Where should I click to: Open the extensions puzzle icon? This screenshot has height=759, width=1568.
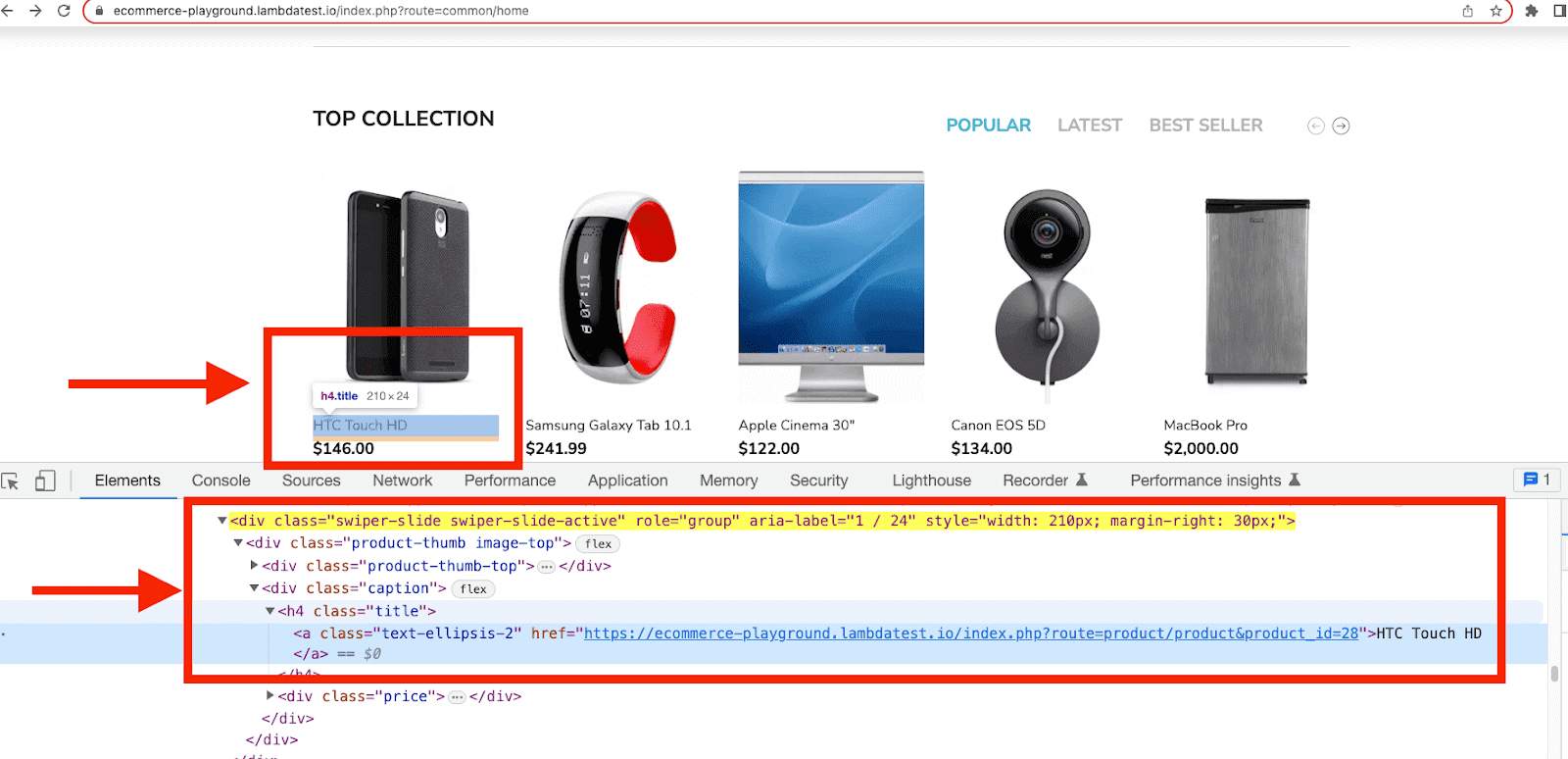pyautogui.click(x=1531, y=11)
